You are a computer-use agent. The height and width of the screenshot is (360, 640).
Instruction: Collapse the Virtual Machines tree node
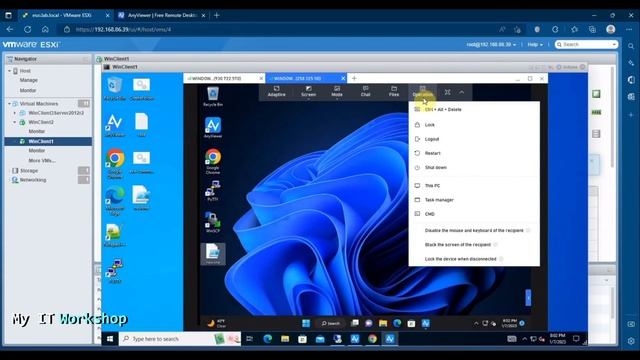(x=9, y=104)
